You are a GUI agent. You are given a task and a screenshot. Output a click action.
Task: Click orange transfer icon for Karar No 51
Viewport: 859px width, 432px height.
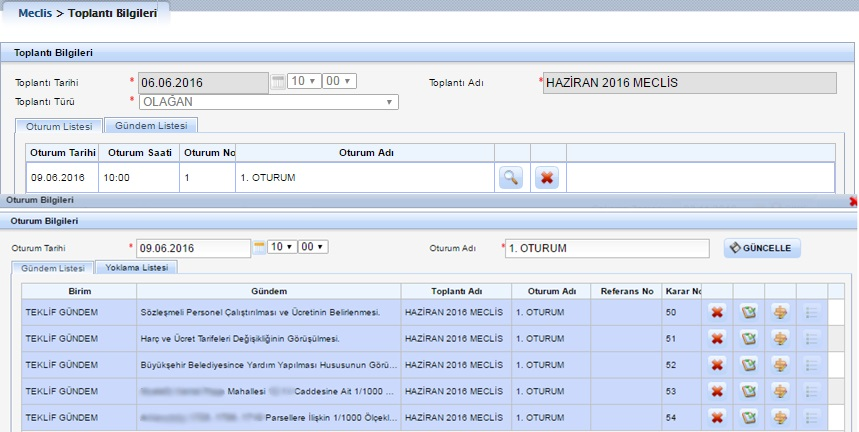tap(780, 338)
